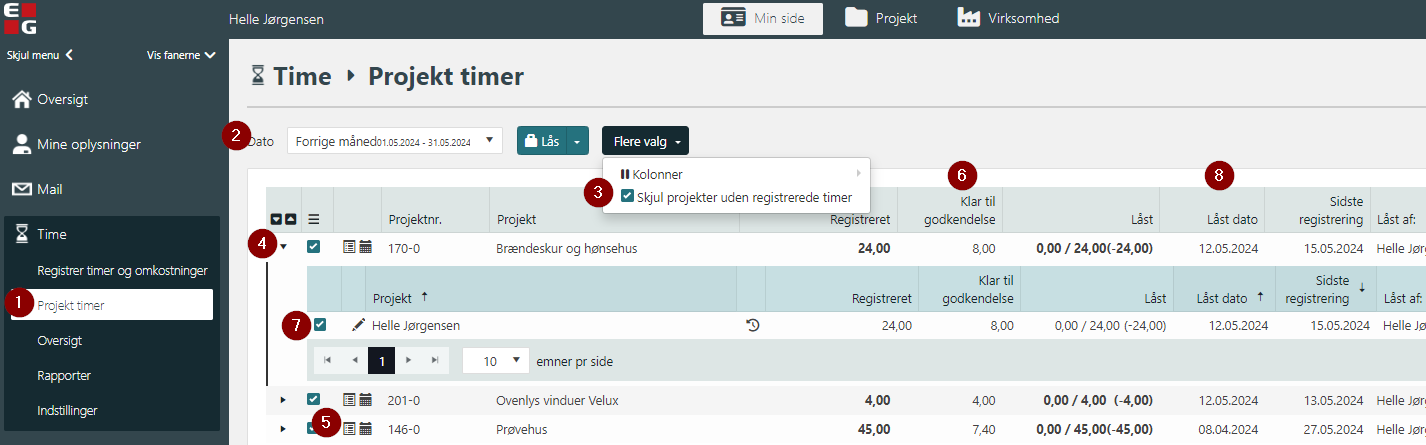The width and height of the screenshot is (1426, 445).
Task: Open the items per page selector
Action: [495, 361]
